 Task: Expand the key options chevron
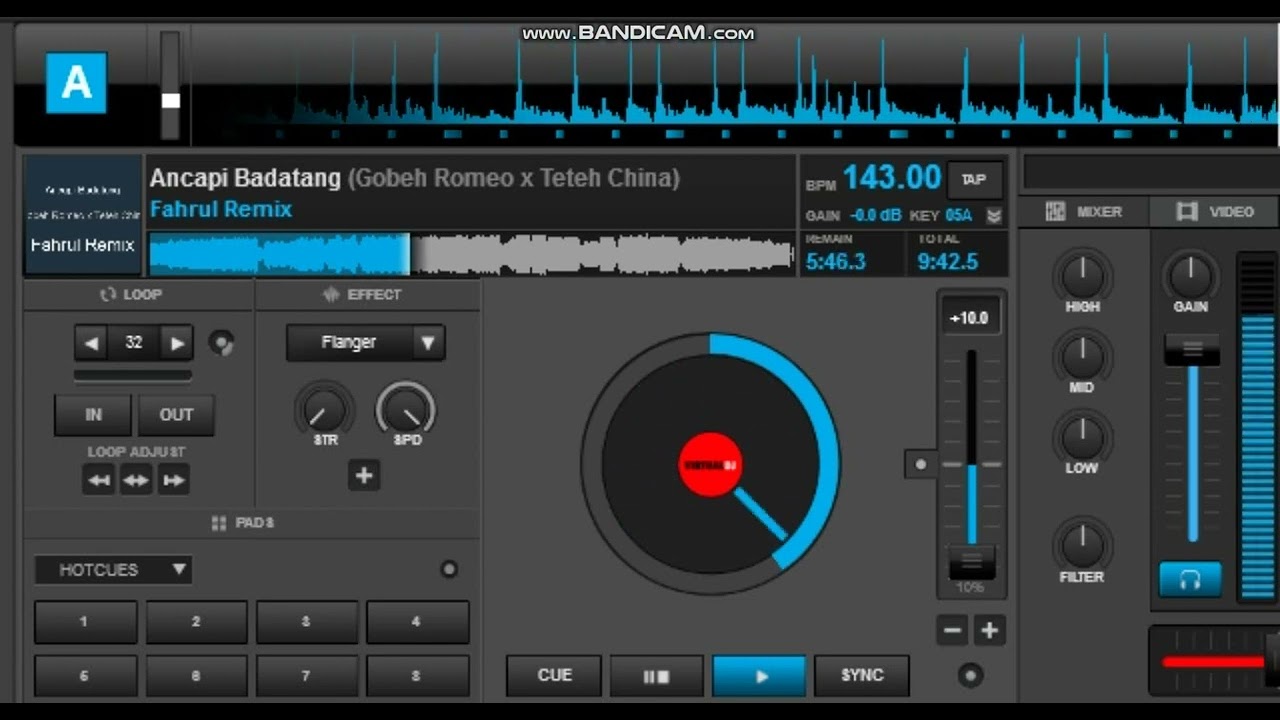pyautogui.click(x=994, y=216)
